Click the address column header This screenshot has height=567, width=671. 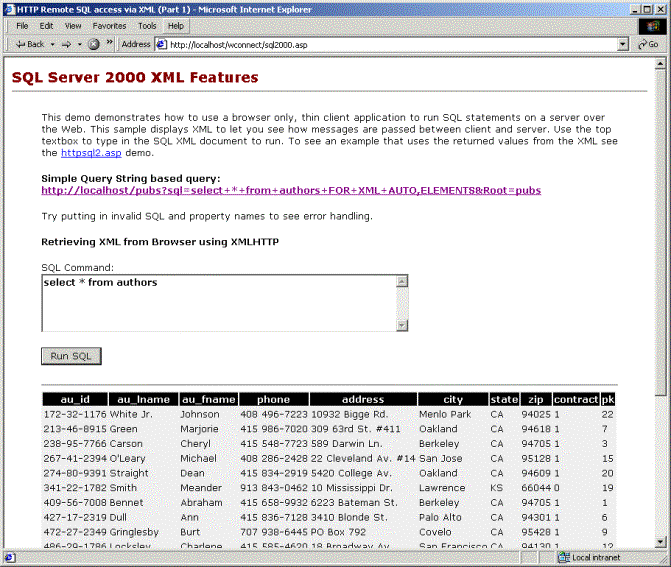tap(363, 399)
